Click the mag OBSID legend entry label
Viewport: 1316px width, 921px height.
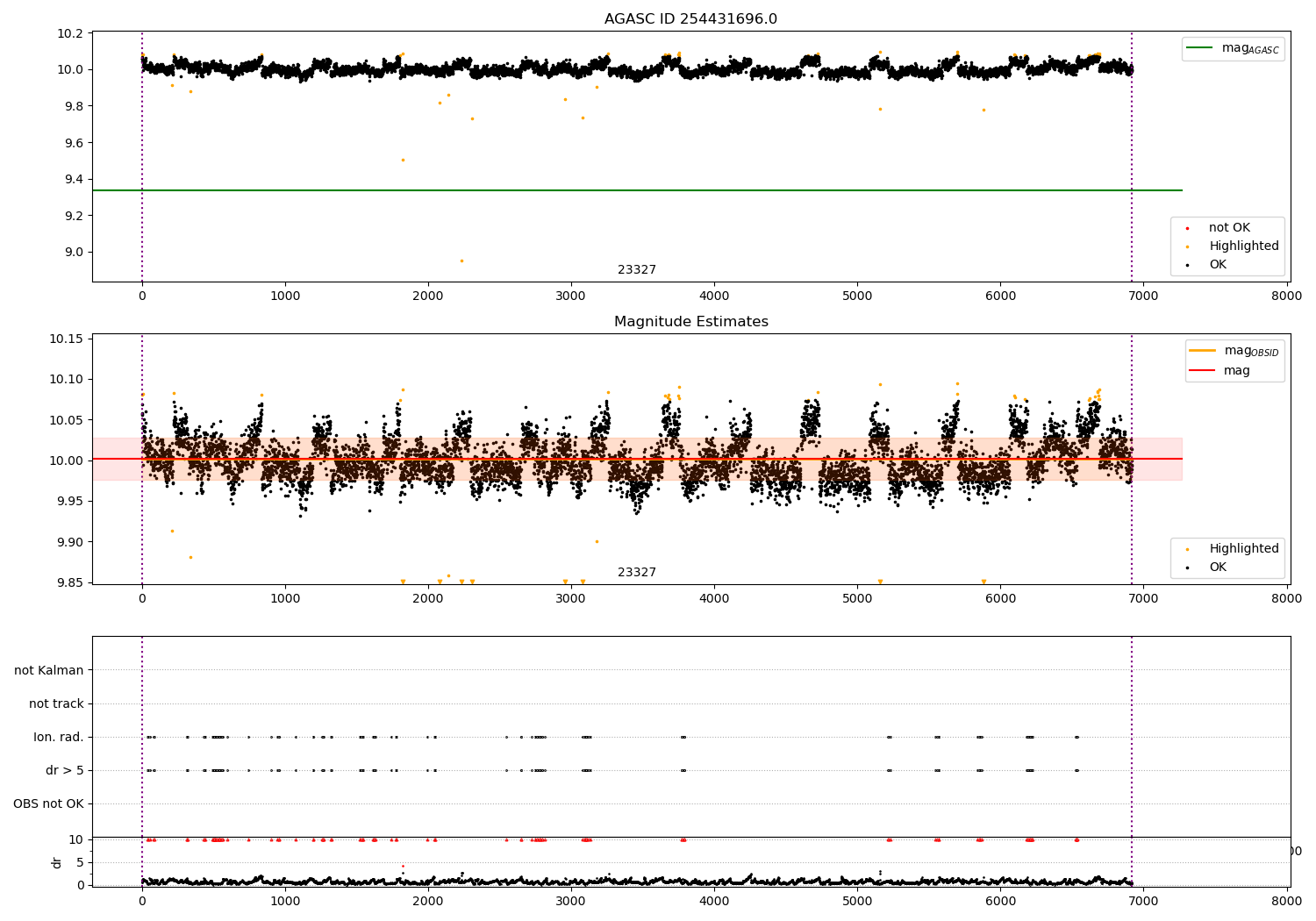pos(1251,351)
